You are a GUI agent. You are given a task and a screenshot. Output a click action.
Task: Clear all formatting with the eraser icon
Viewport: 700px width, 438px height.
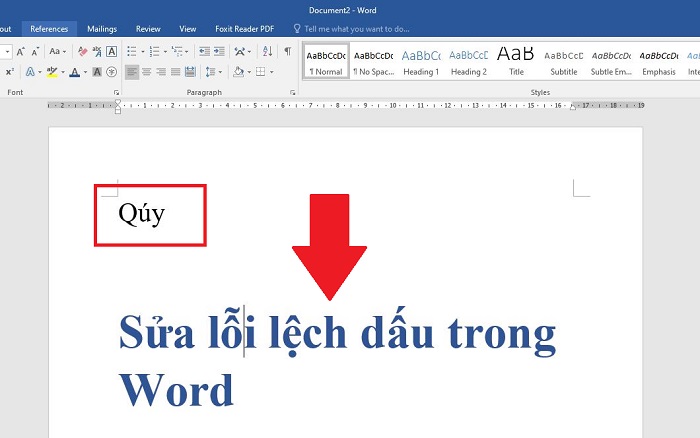coord(82,51)
